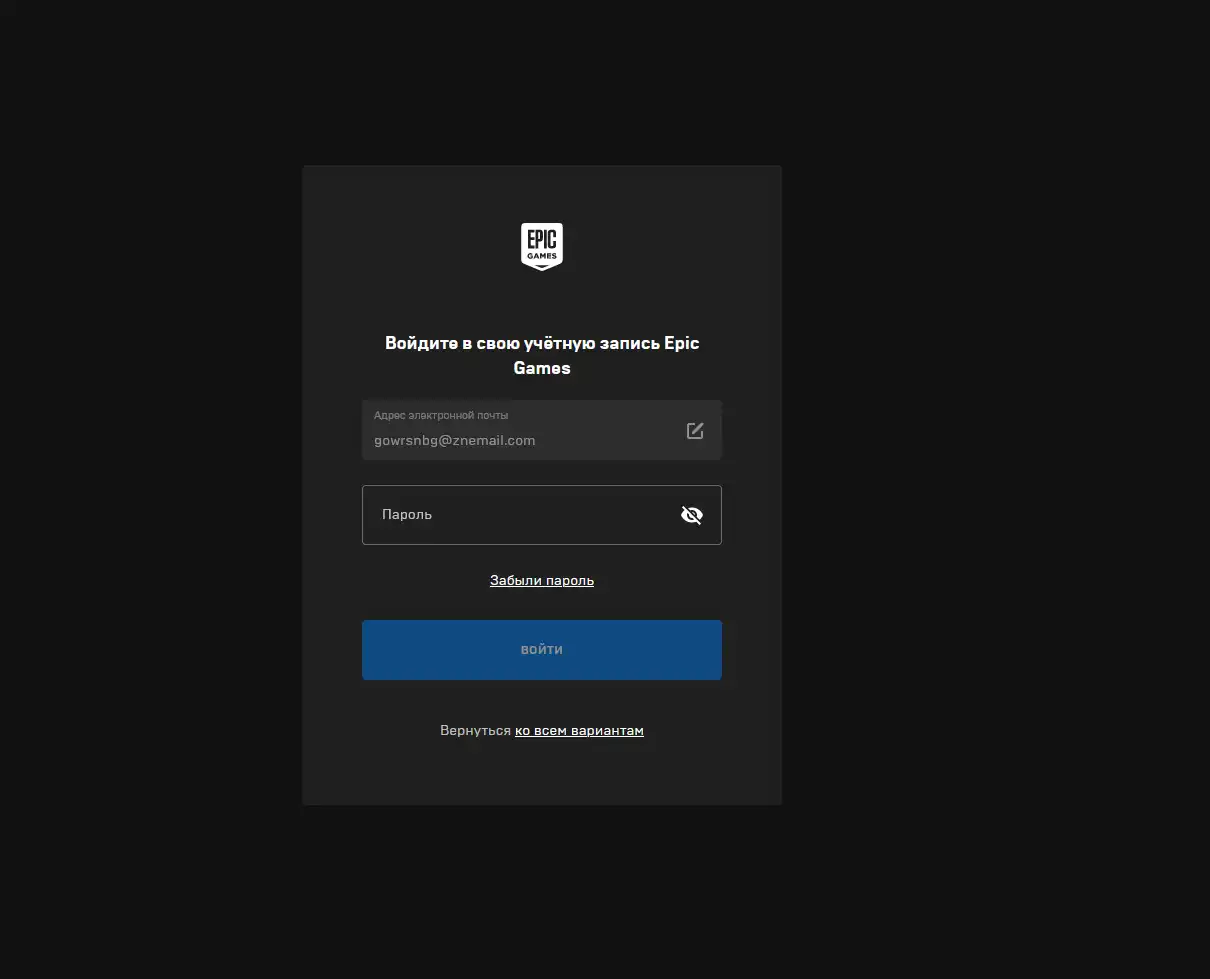Click the Пароль placeholder label
The image size is (1210, 979).
(407, 515)
